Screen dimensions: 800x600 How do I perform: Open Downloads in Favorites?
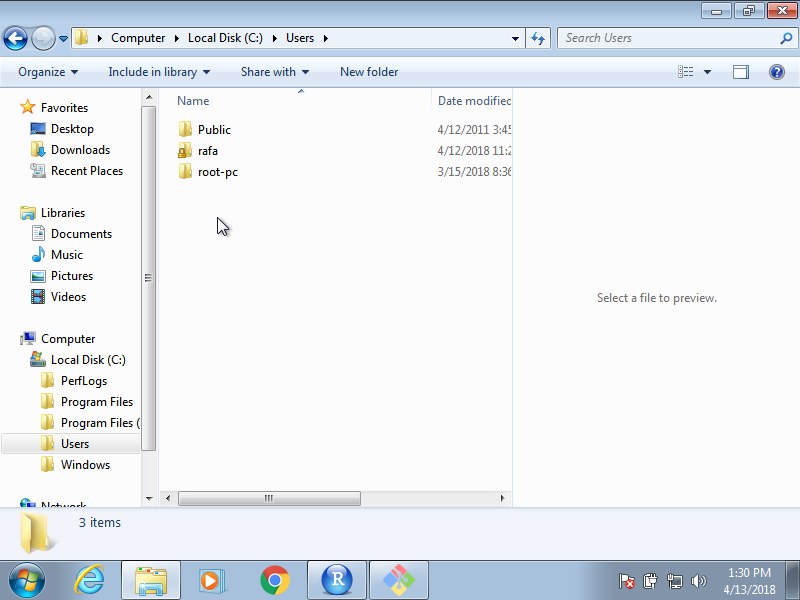[80, 150]
